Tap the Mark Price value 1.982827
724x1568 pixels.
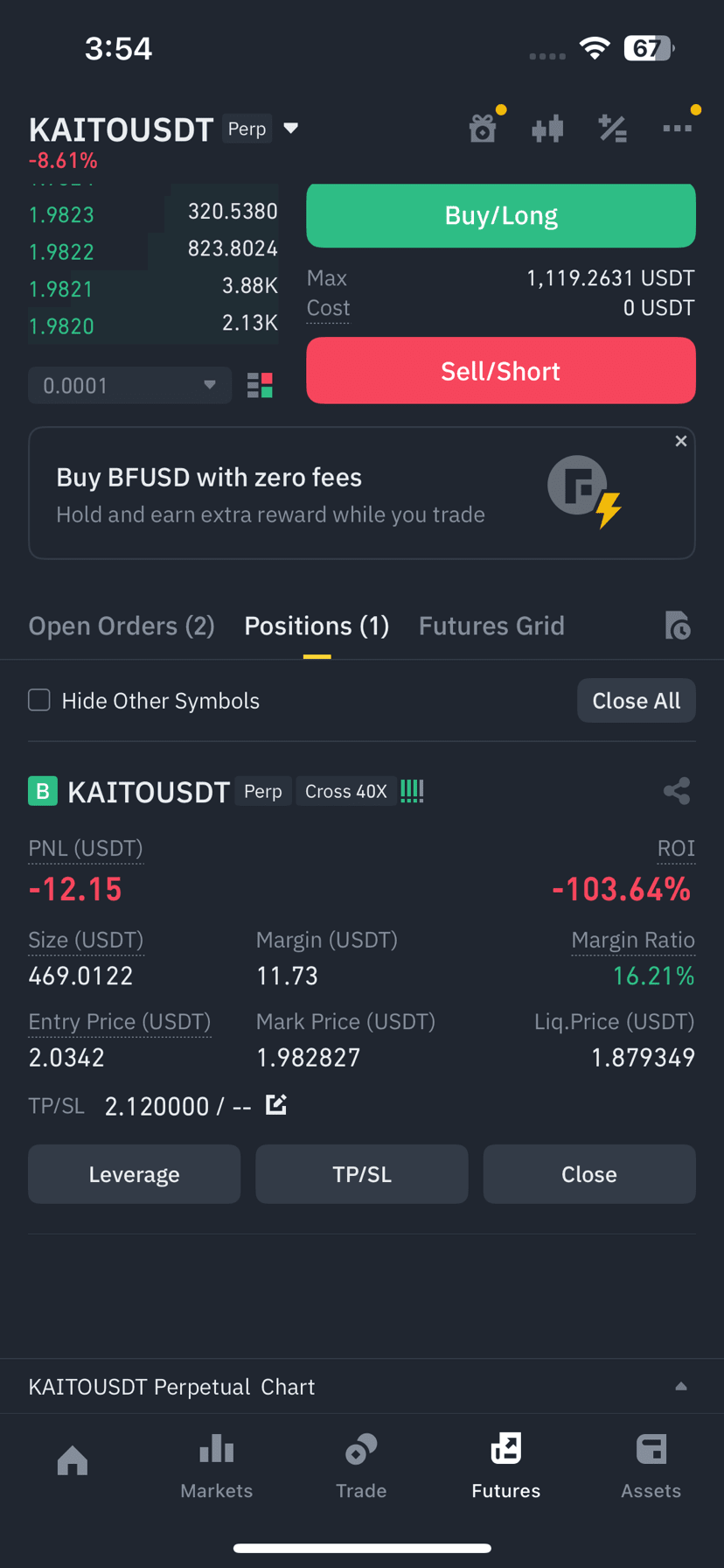click(x=308, y=1057)
